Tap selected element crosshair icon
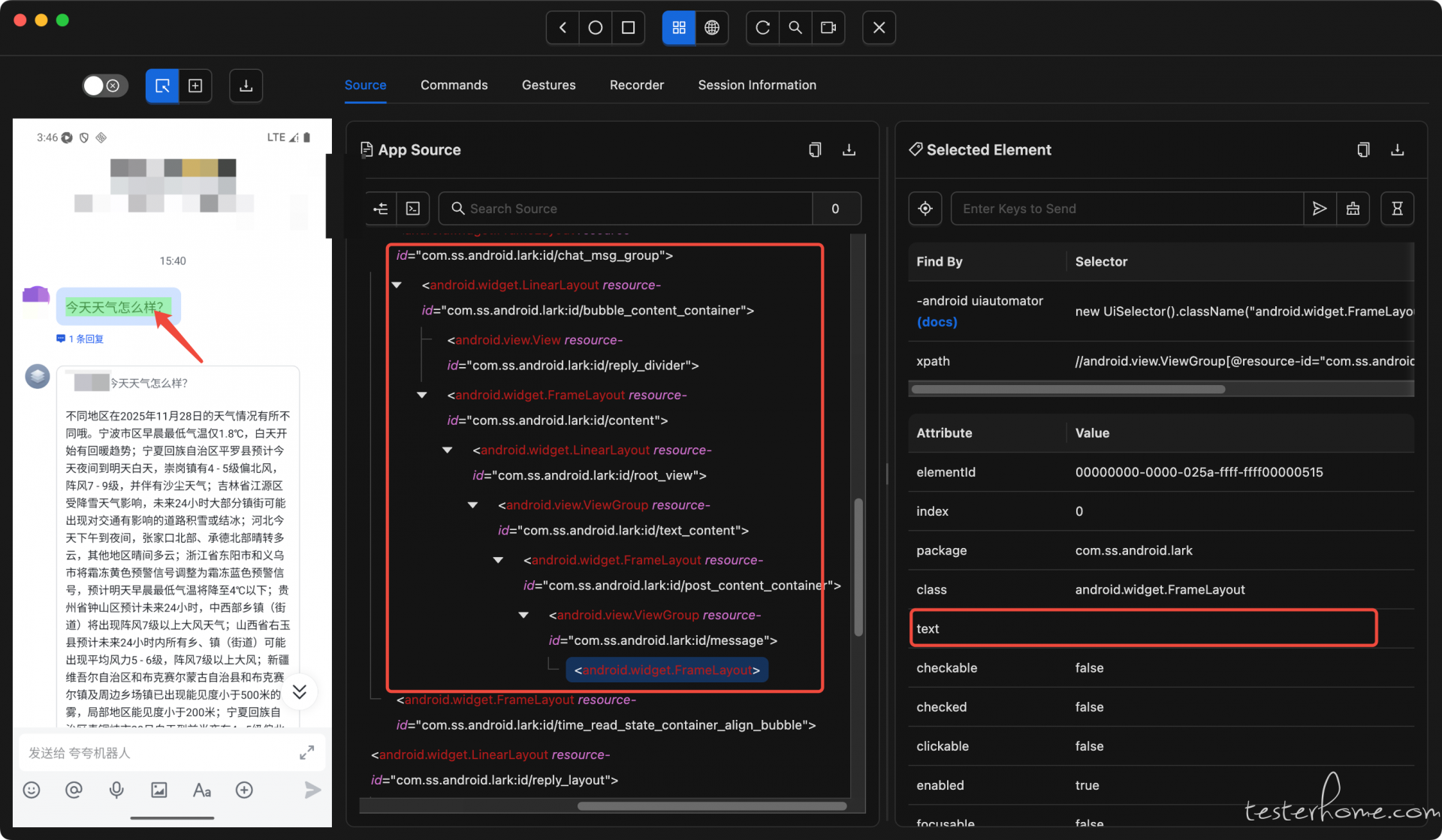This screenshot has width=1442, height=840. pyautogui.click(x=925, y=209)
